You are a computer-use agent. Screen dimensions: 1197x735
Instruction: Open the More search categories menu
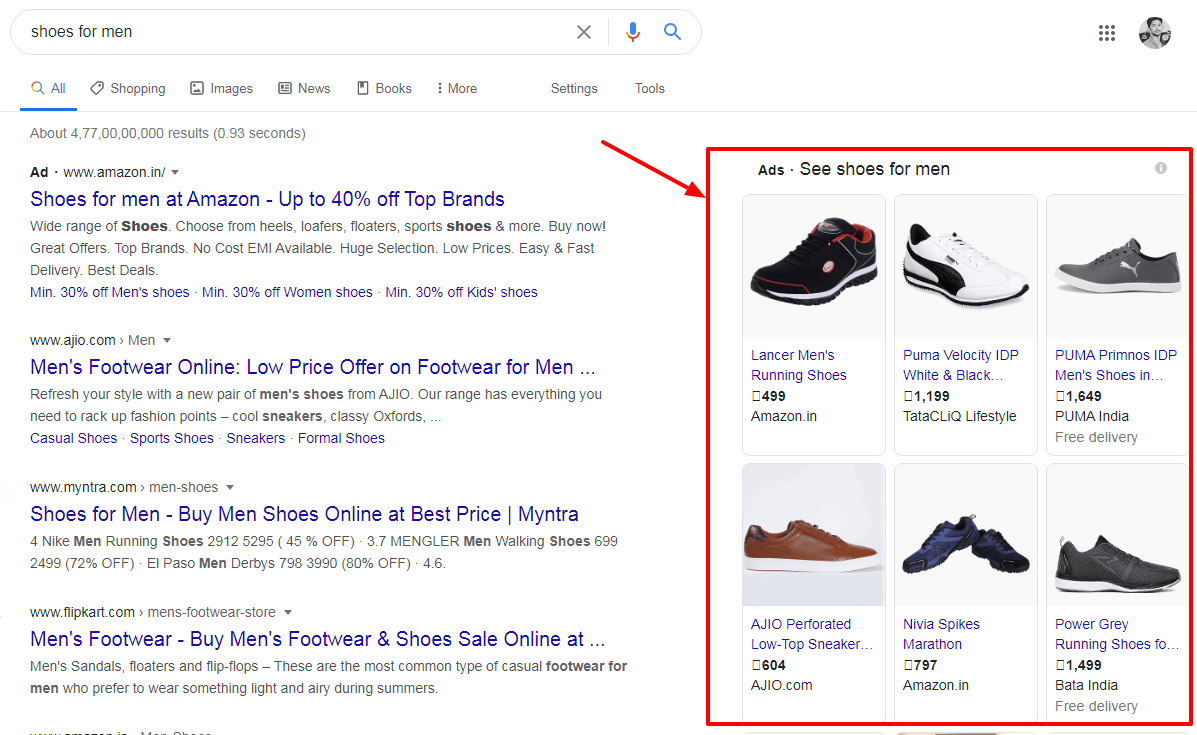point(457,89)
